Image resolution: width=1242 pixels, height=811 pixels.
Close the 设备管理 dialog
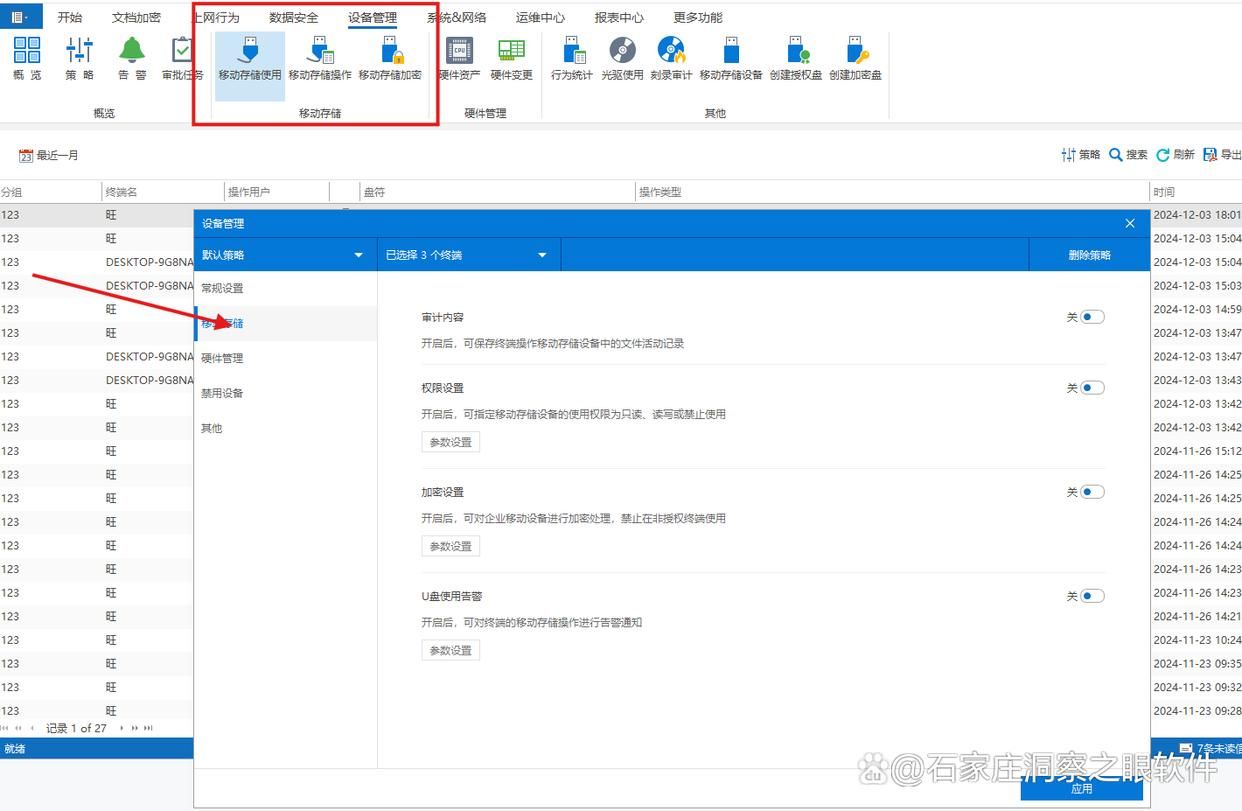coord(1130,223)
